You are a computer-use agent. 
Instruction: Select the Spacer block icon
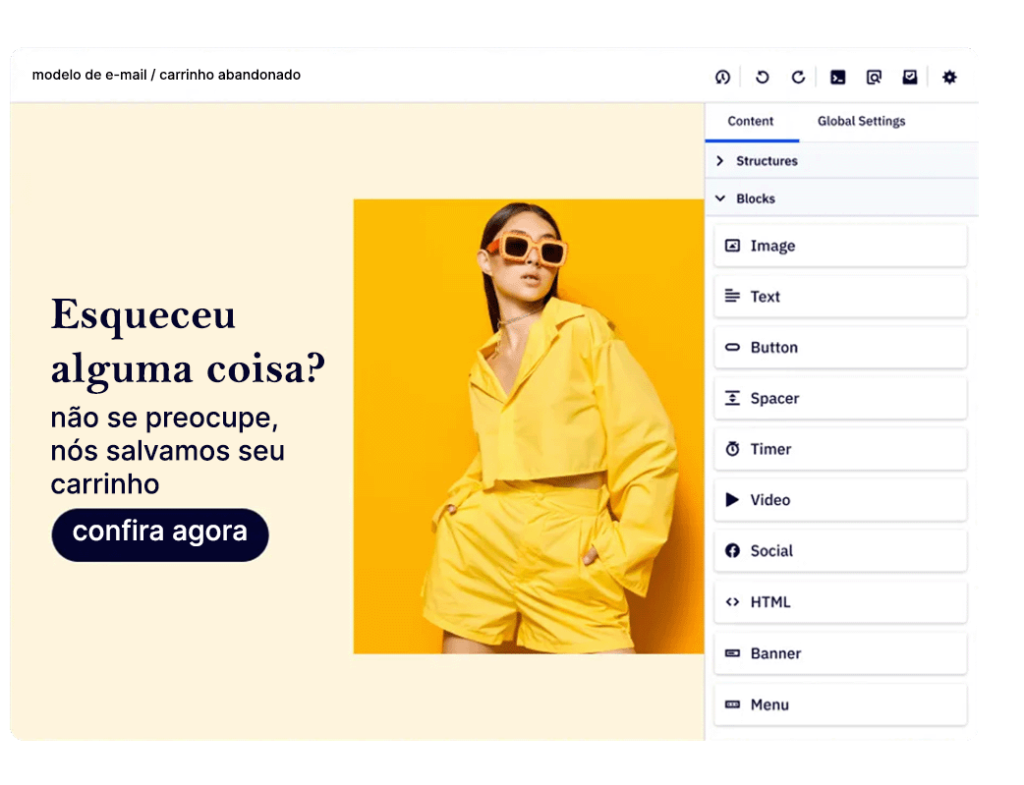click(733, 398)
